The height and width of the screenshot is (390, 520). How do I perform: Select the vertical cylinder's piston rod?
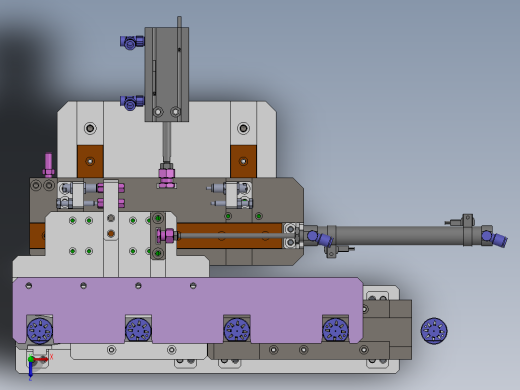[167, 142]
